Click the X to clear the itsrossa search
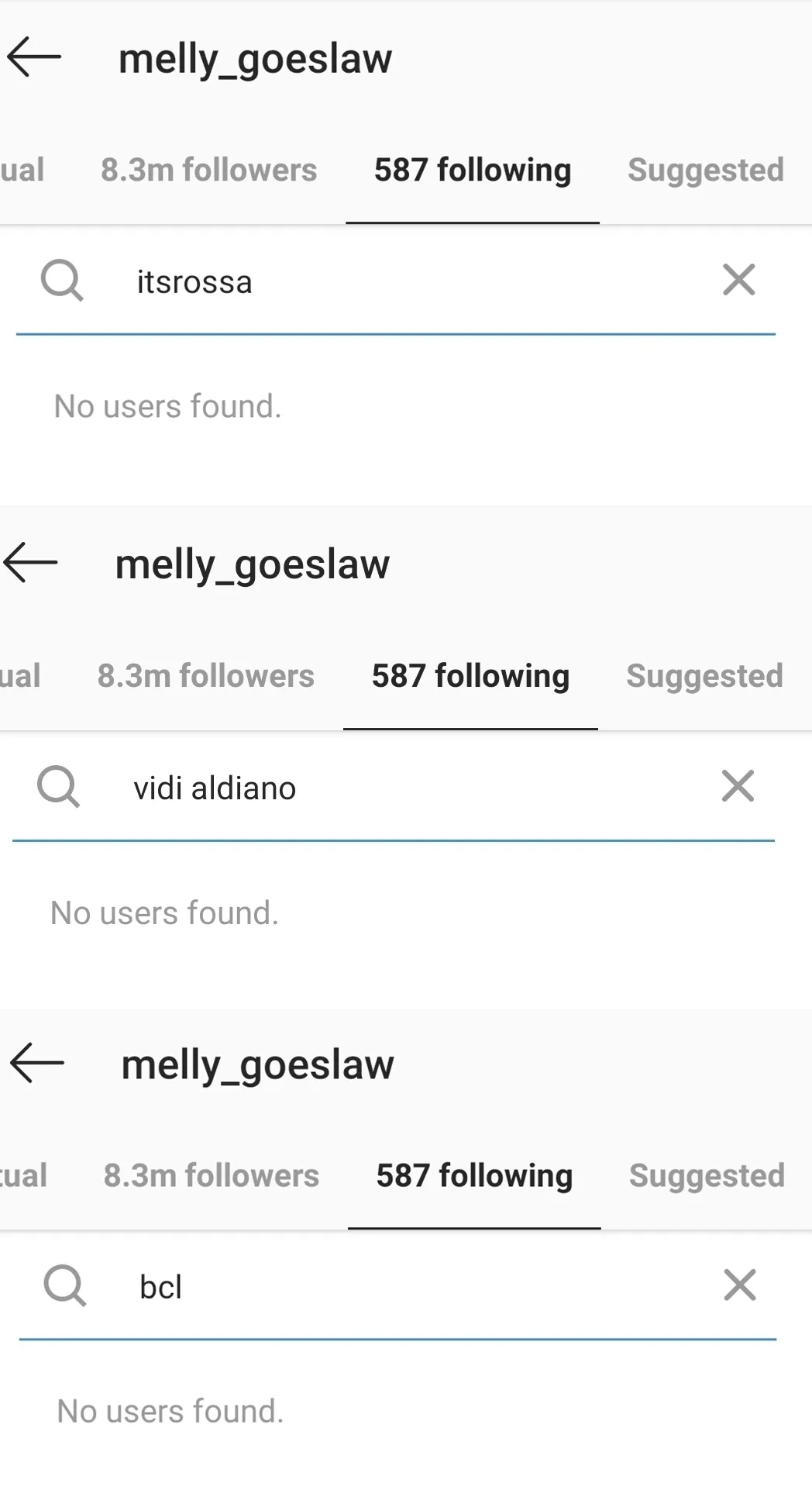The width and height of the screenshot is (812, 1497). pyautogui.click(x=738, y=281)
